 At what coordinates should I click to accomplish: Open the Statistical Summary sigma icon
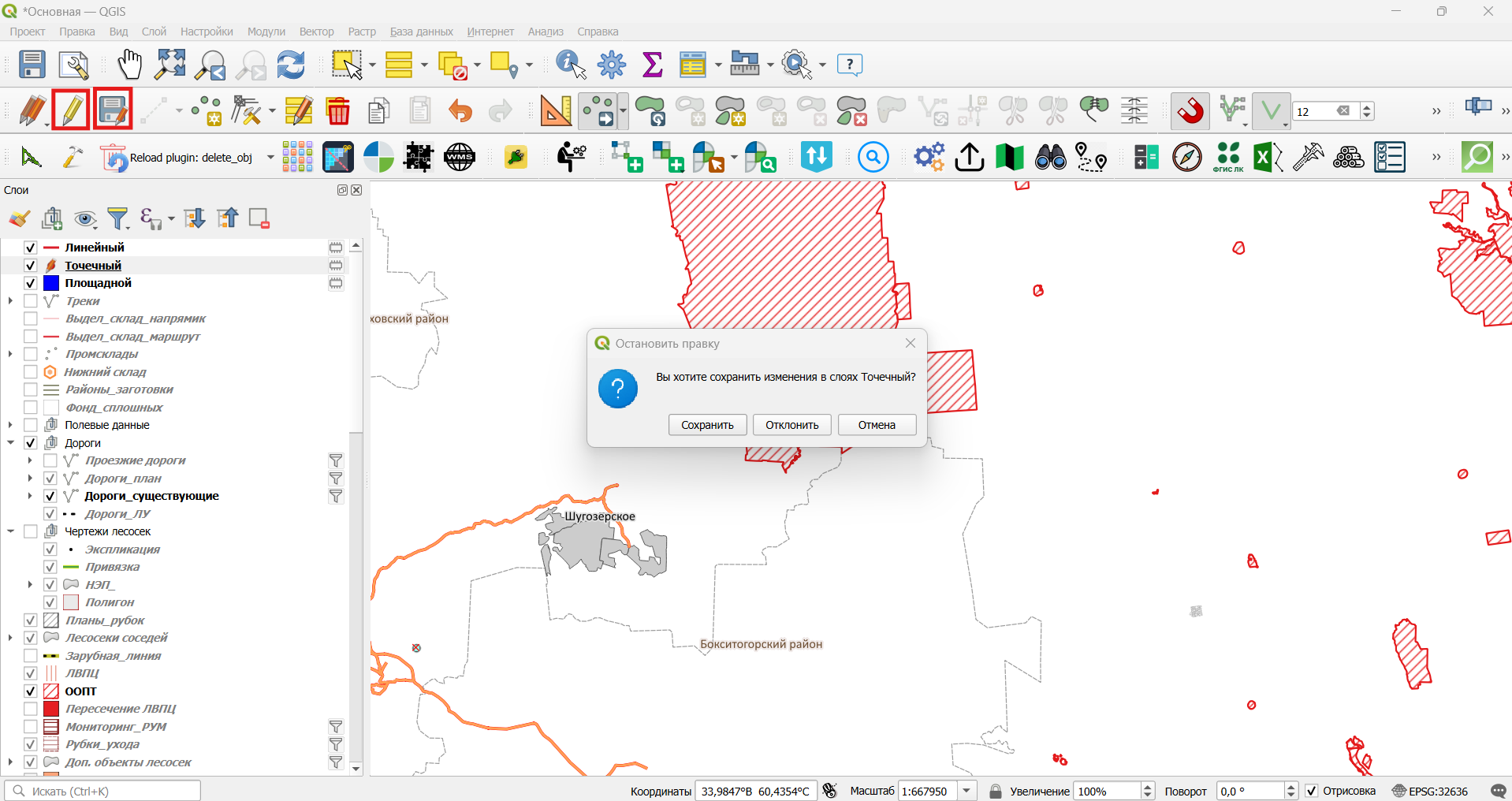click(652, 65)
